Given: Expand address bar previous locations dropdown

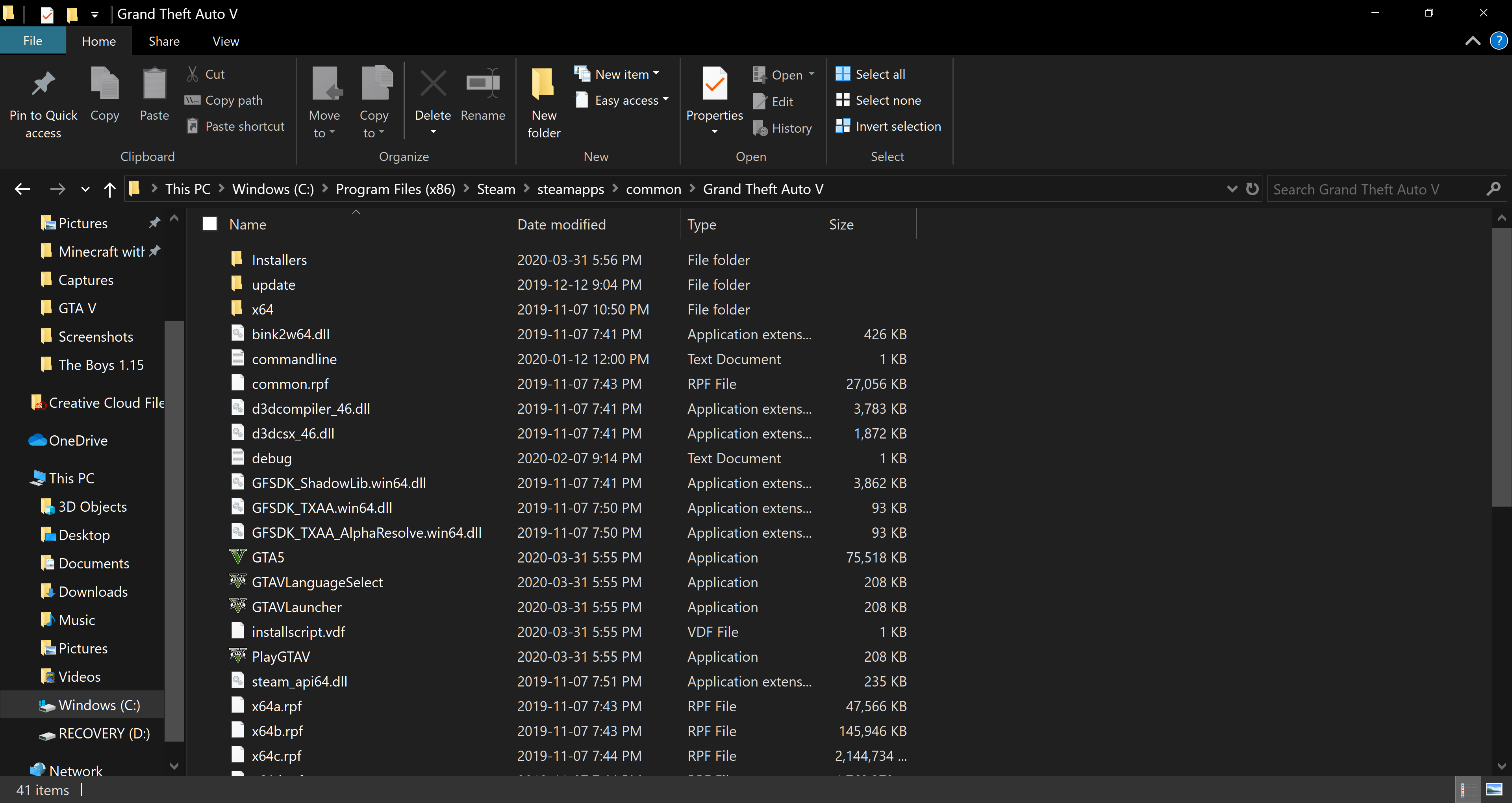Looking at the screenshot, I should [x=1232, y=189].
